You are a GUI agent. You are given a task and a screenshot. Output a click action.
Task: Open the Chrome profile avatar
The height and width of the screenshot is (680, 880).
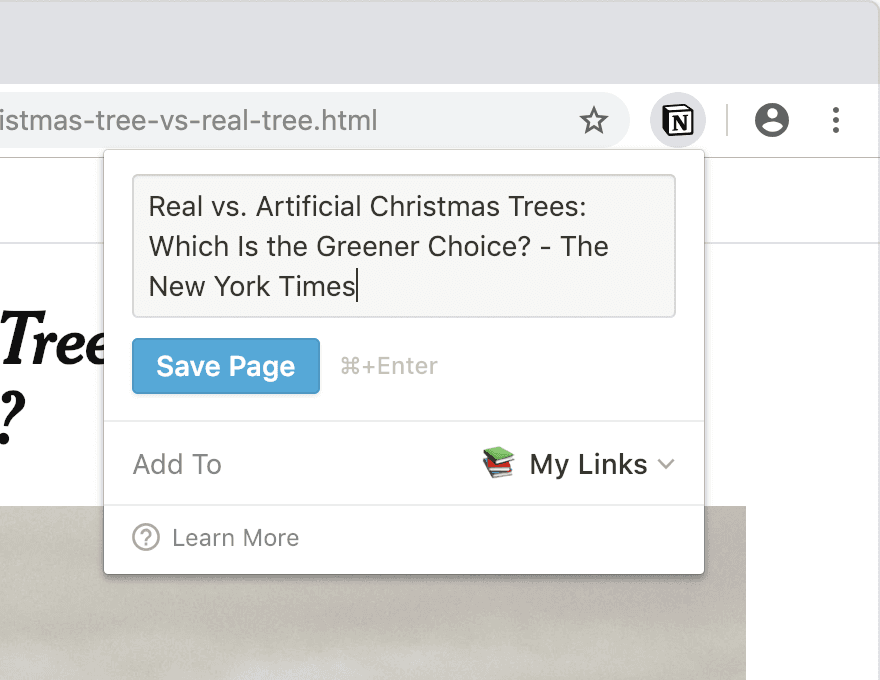(771, 120)
